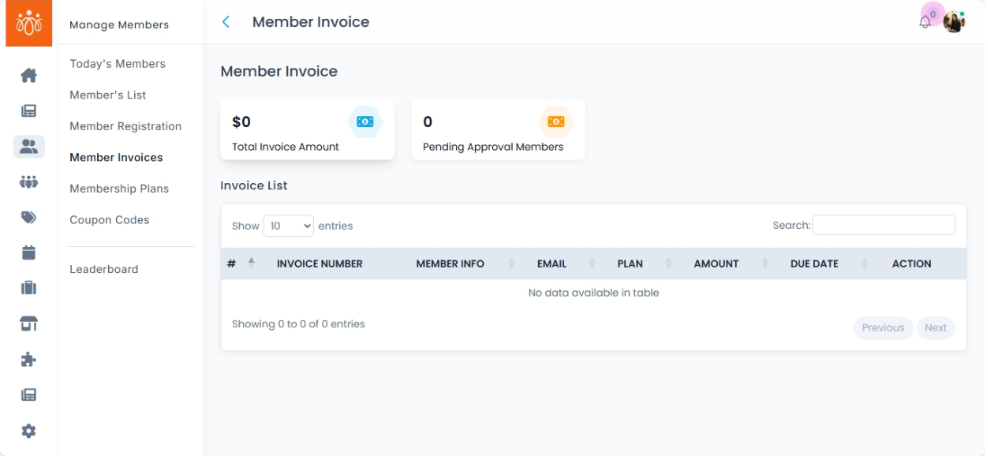Viewport: 988px width, 456px height.
Task: Open the user profile avatar
Action: tap(953, 22)
